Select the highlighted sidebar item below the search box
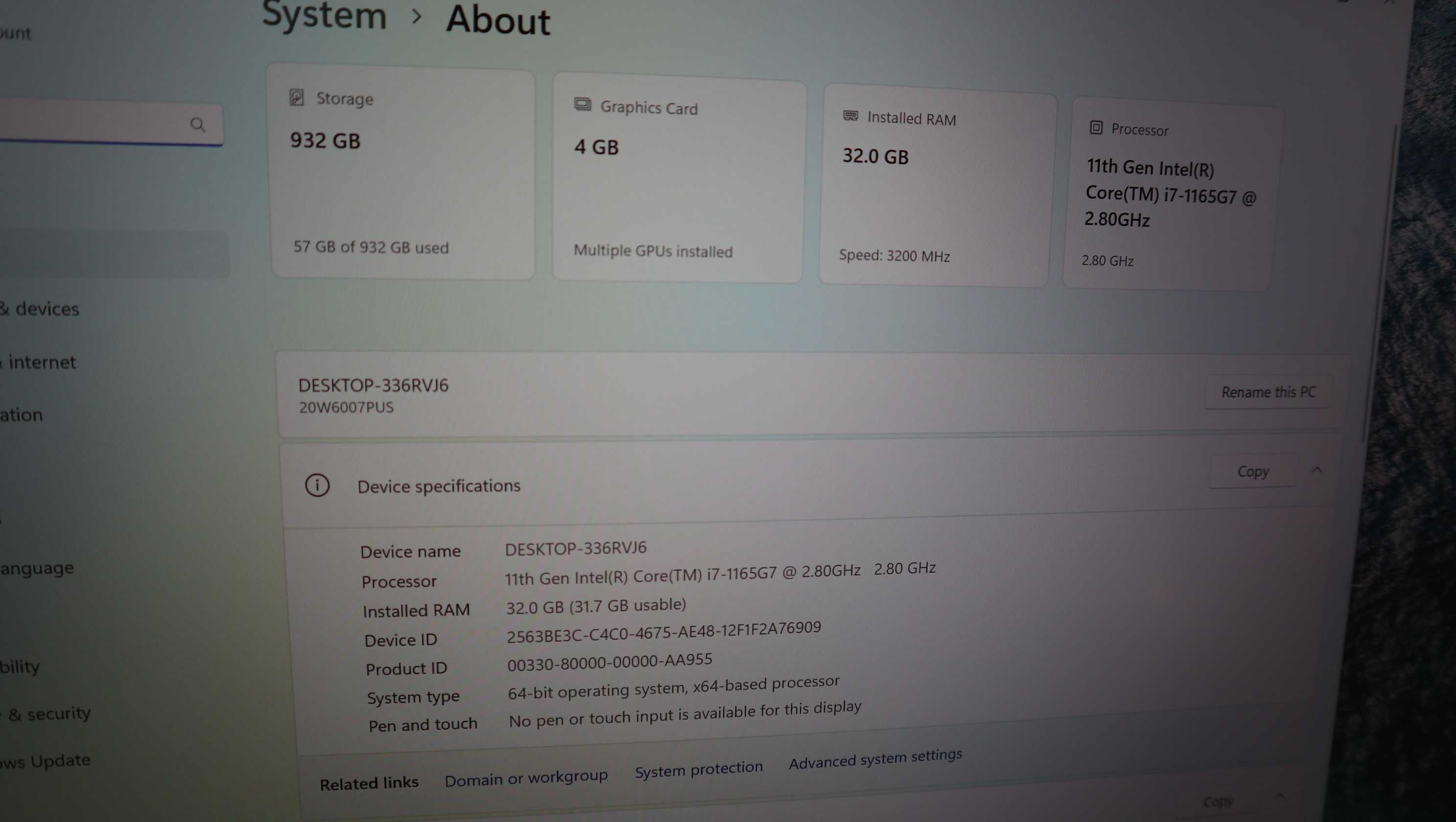 113,254
